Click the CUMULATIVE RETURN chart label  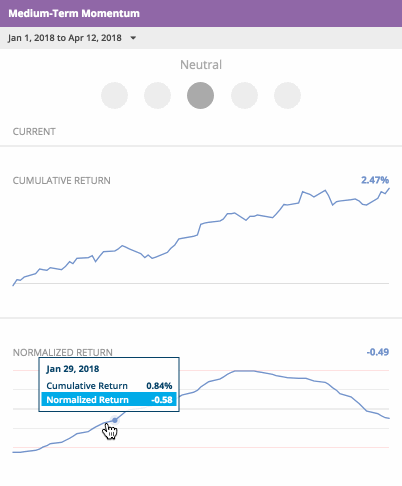[62, 181]
